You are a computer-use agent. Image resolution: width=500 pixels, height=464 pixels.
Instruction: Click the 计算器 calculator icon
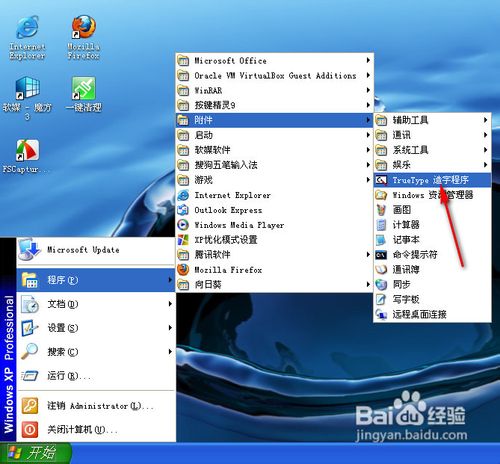[x=381, y=225]
